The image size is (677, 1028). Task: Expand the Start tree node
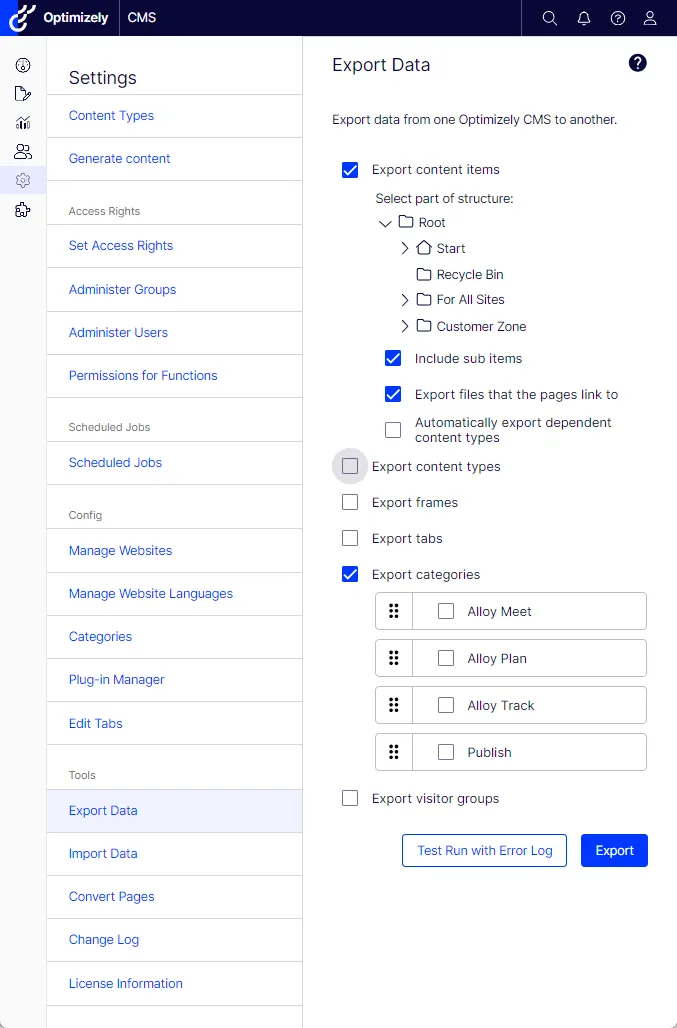point(405,248)
